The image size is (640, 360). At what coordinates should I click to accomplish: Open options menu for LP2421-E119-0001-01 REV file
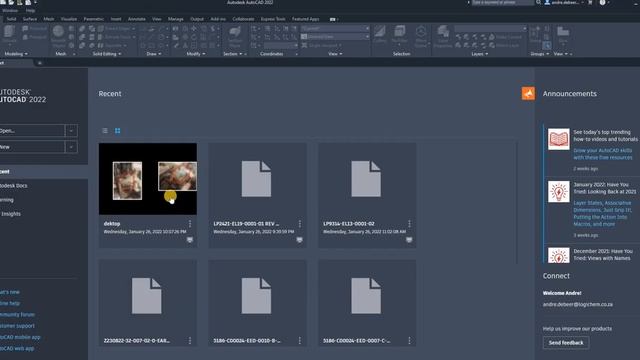[x=300, y=224]
